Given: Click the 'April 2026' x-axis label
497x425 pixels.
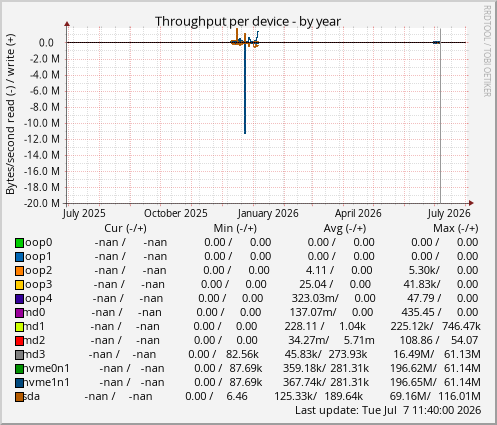Looking at the screenshot, I should (x=358, y=213).
